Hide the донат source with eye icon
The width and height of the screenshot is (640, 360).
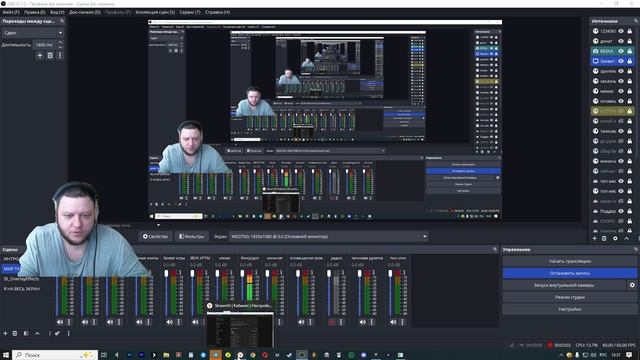(621, 41)
